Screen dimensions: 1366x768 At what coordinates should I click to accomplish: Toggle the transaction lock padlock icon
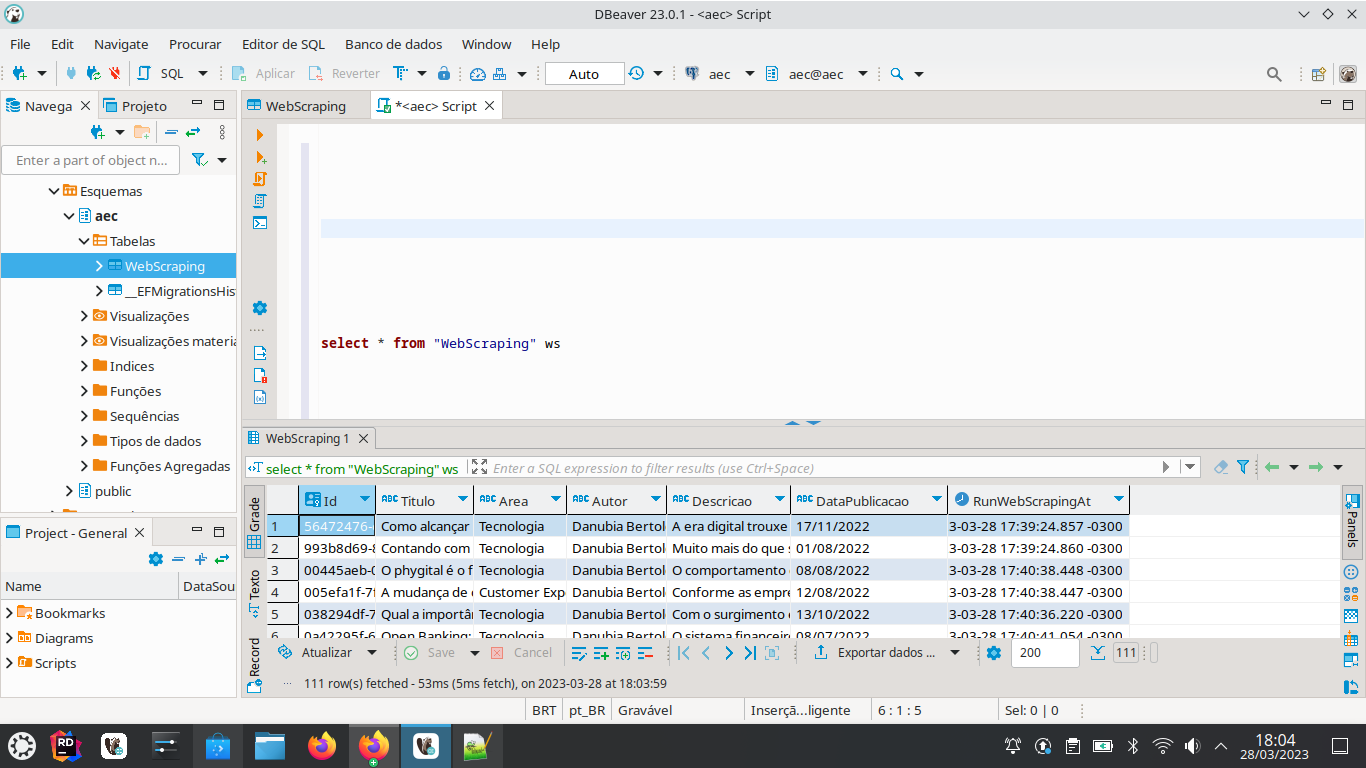point(445,73)
